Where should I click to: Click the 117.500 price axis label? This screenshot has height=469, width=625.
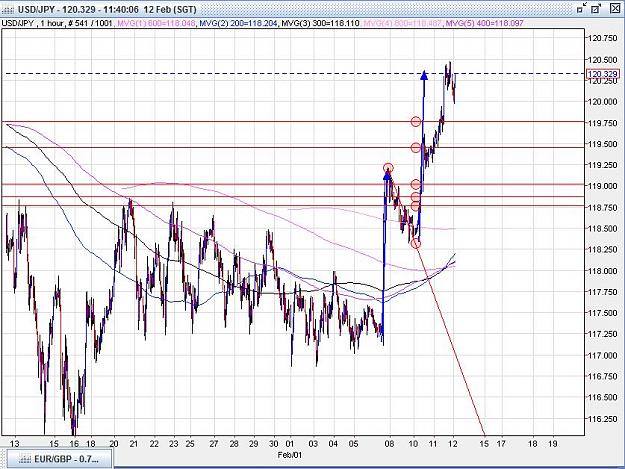[x=603, y=313]
